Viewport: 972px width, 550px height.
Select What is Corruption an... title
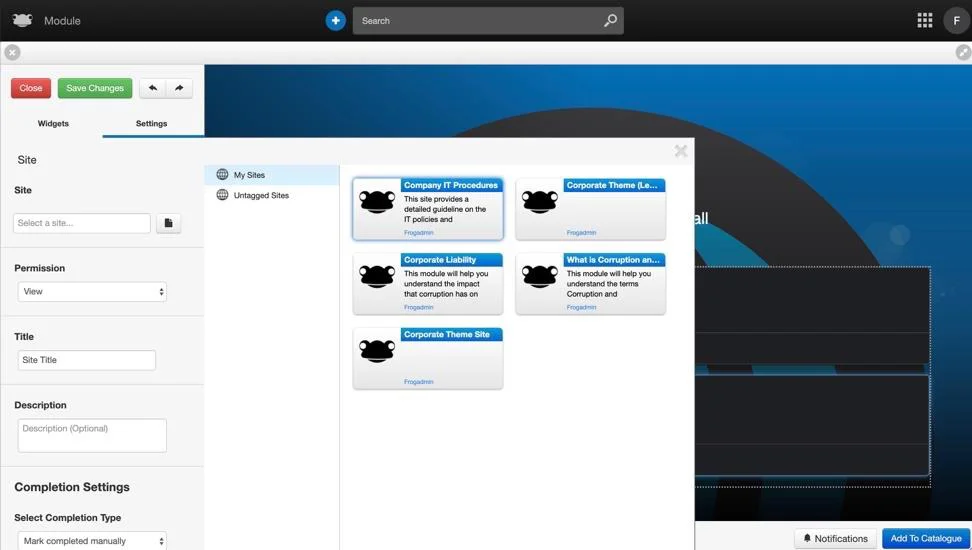click(x=614, y=260)
